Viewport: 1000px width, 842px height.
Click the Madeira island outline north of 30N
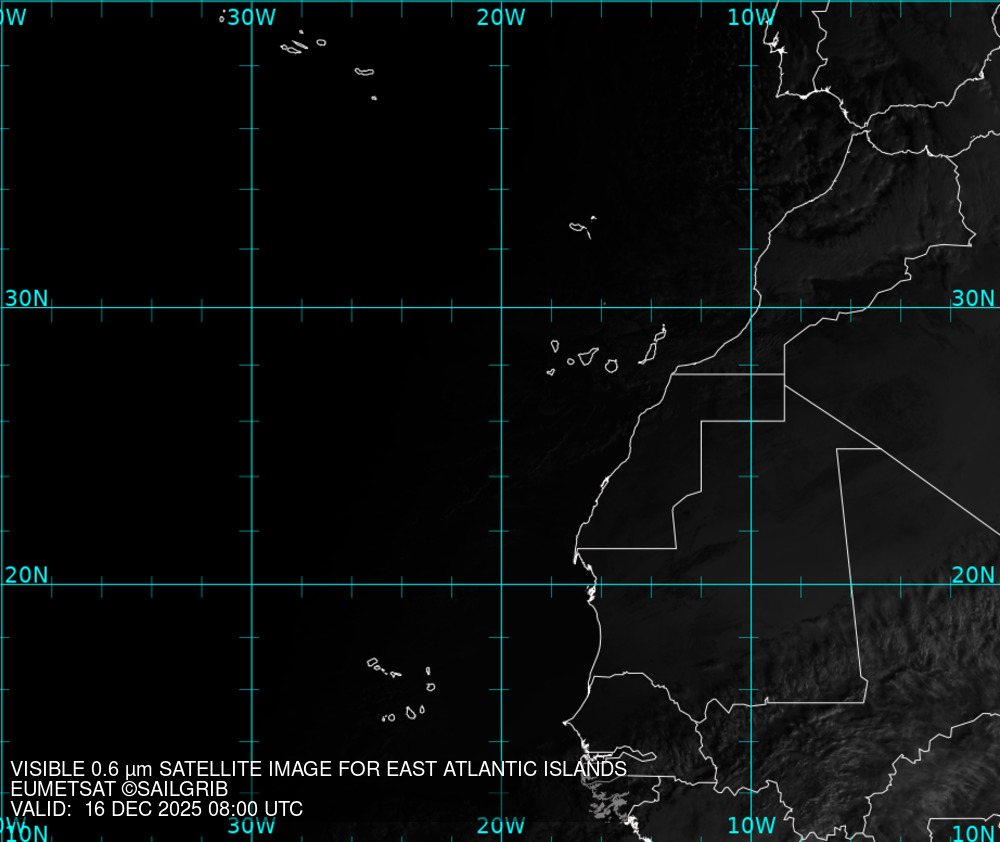coord(579,228)
